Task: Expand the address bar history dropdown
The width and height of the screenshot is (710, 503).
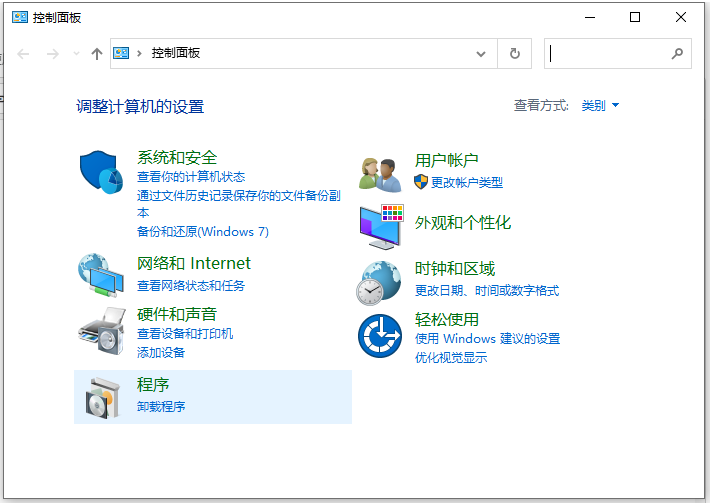Action: (x=481, y=53)
